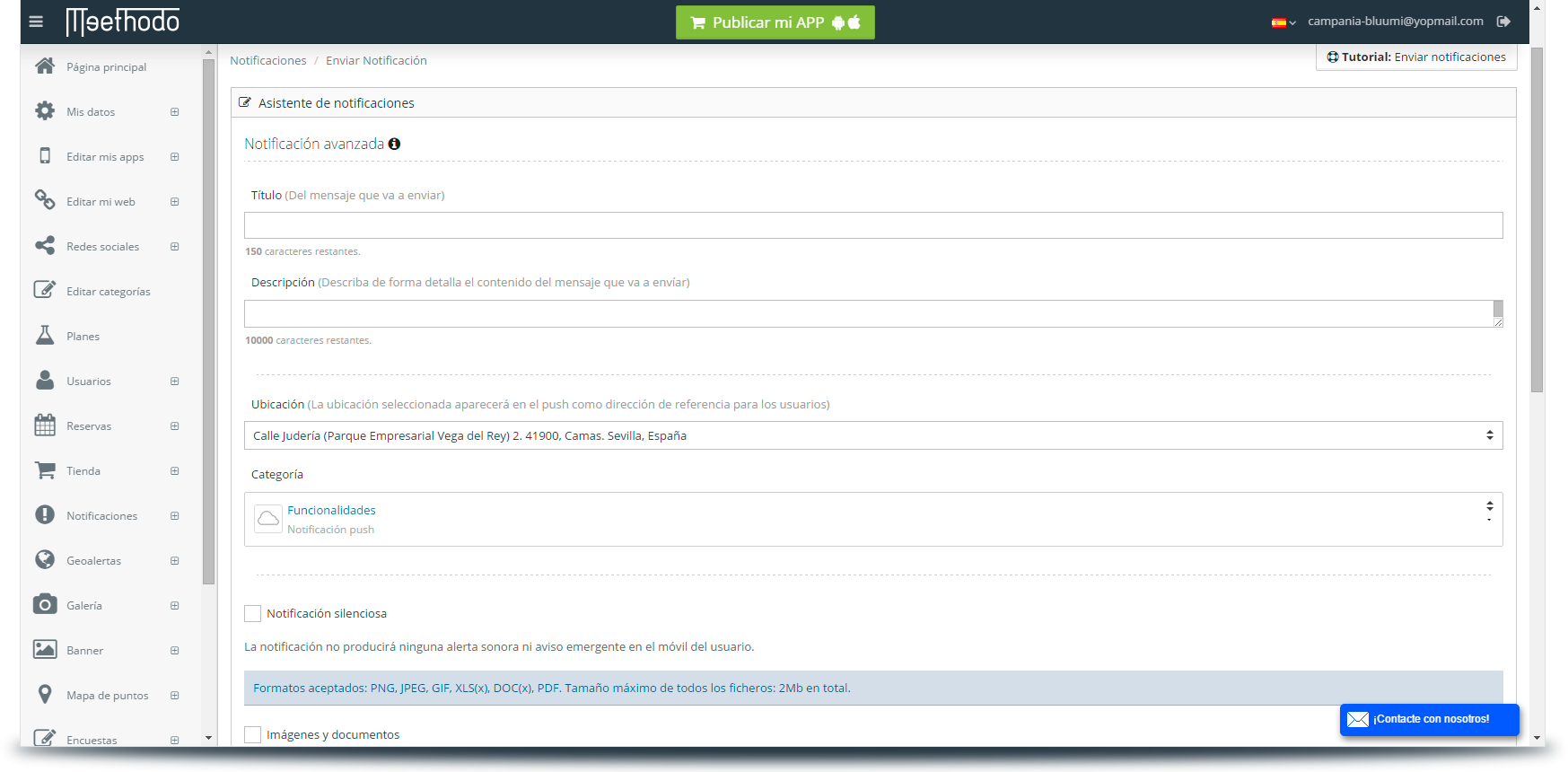
Task: Expand the Notificaciones submenu plus
Action: (175, 516)
